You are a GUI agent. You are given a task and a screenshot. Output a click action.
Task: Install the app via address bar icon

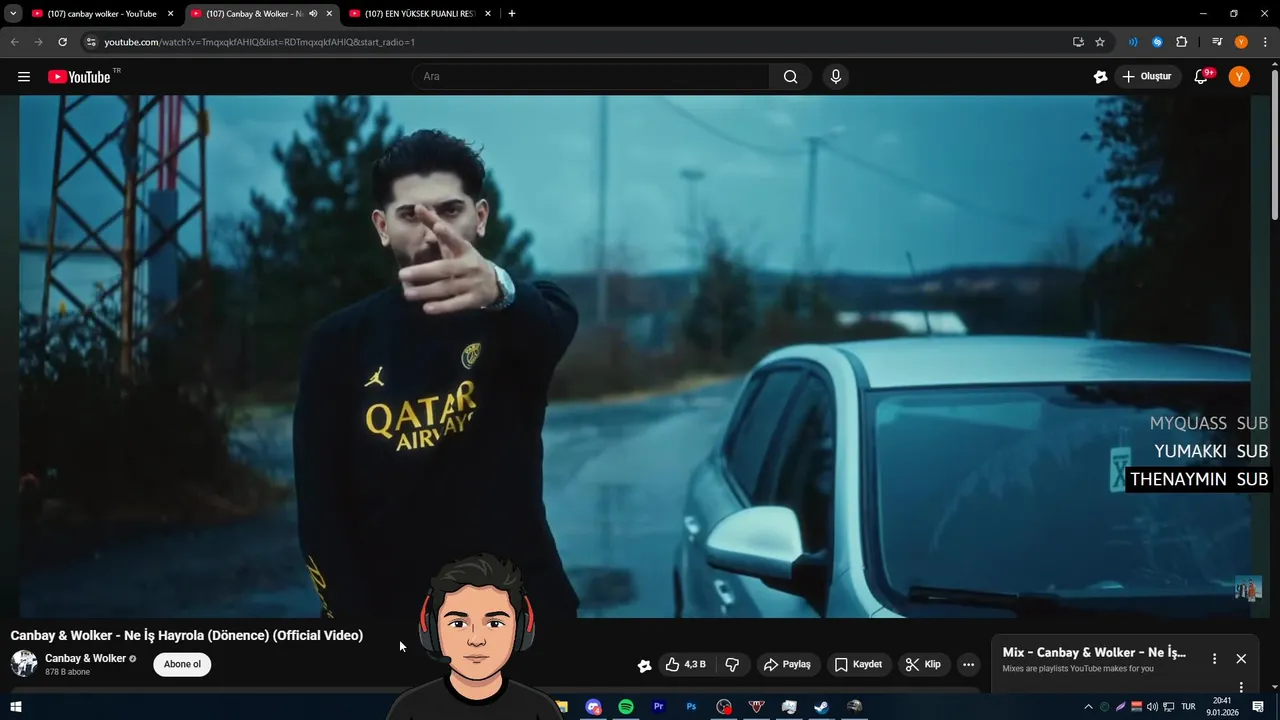[x=1078, y=42]
